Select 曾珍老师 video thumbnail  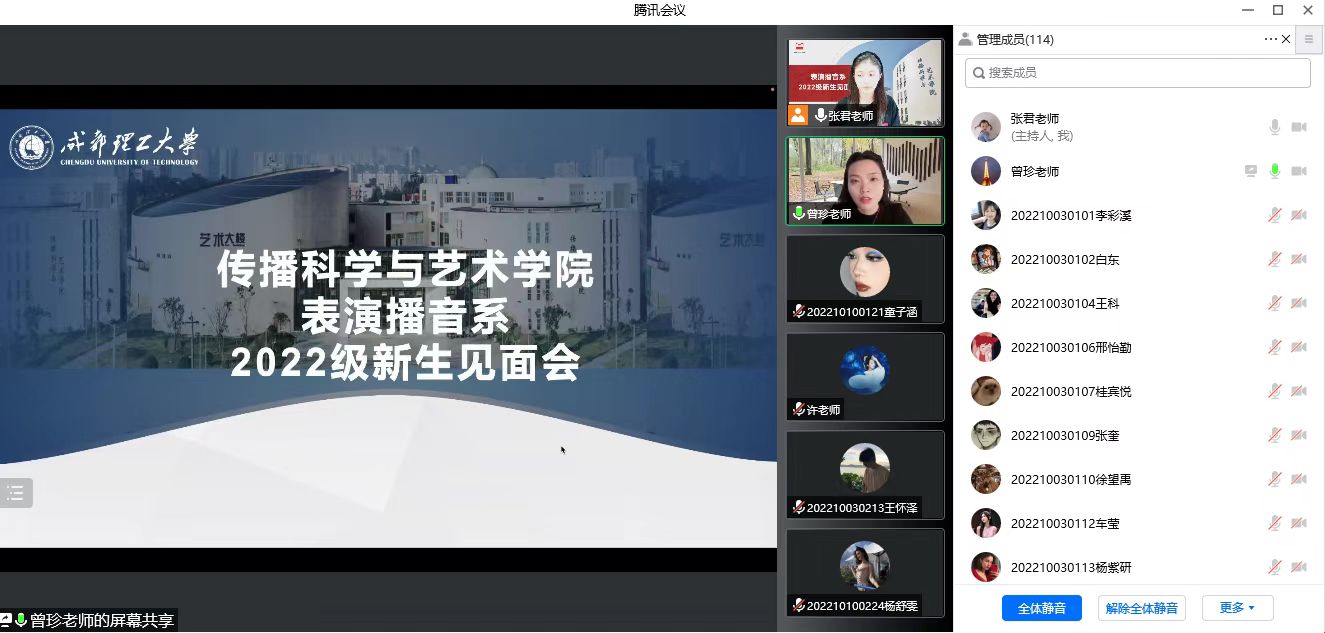click(x=865, y=181)
